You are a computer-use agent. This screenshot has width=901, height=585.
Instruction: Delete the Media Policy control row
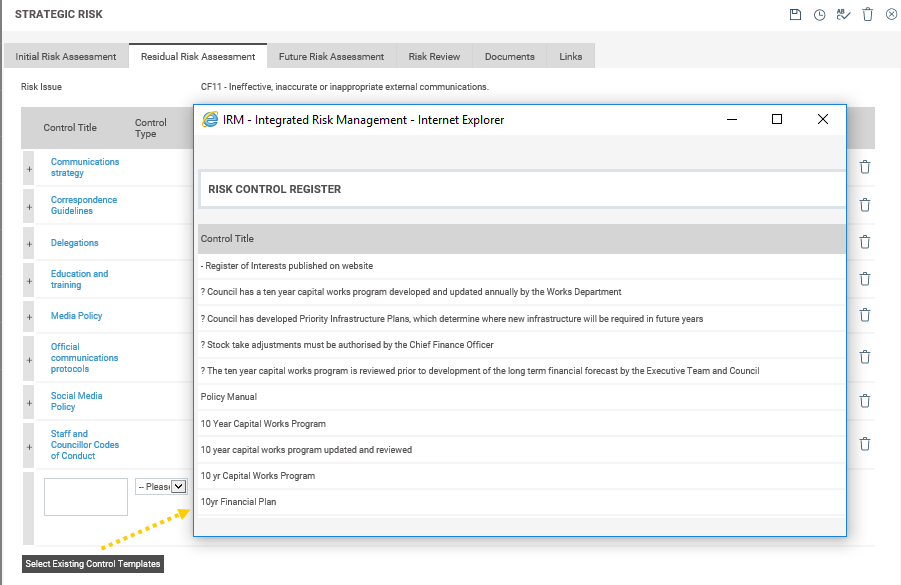(865, 316)
